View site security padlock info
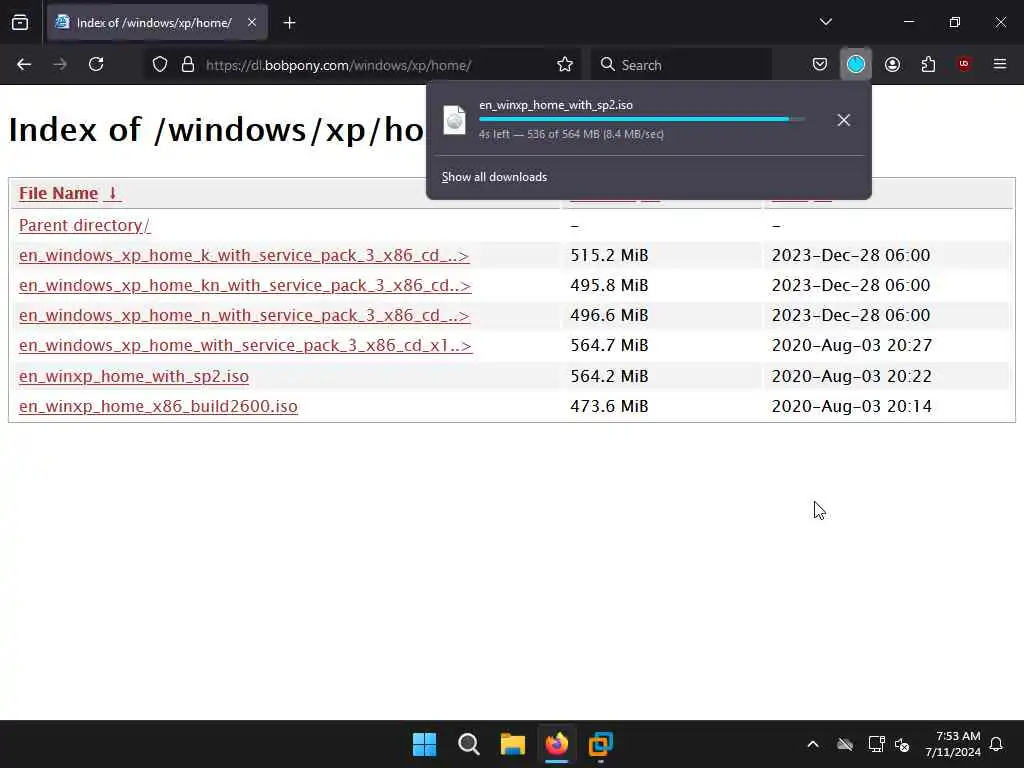The image size is (1024, 768). tap(188, 65)
